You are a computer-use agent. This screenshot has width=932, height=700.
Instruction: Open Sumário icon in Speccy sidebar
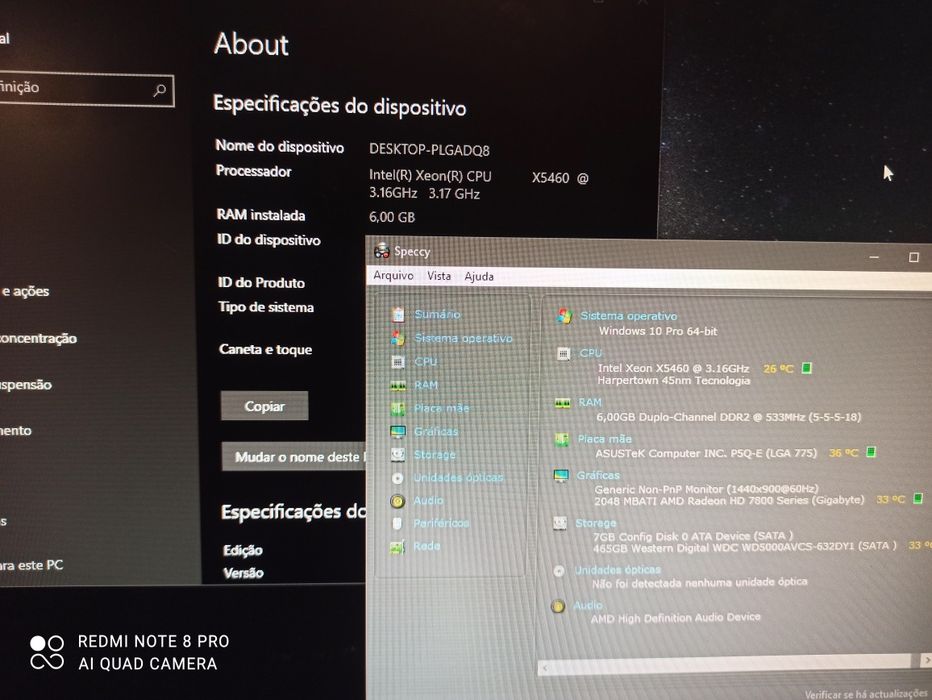[398, 314]
